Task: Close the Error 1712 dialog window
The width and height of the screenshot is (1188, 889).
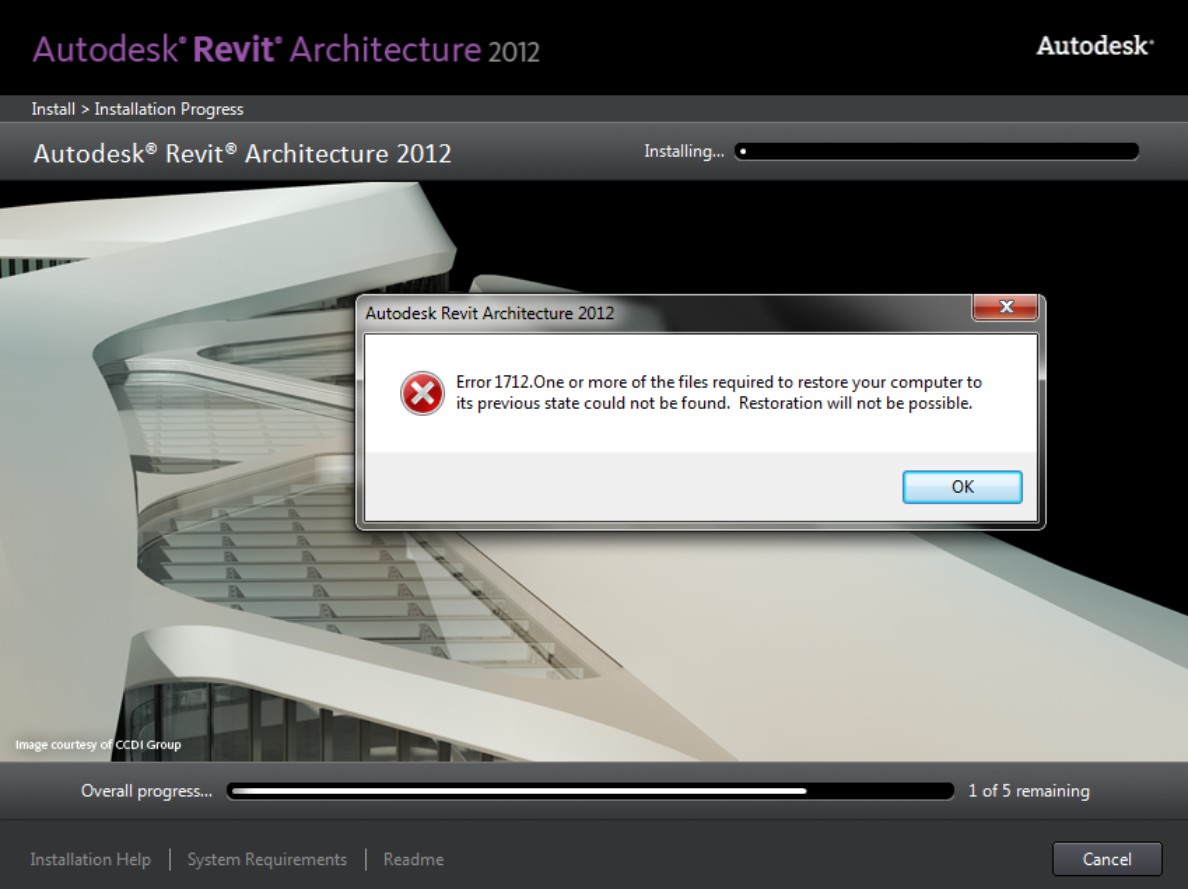Action: tap(1005, 307)
